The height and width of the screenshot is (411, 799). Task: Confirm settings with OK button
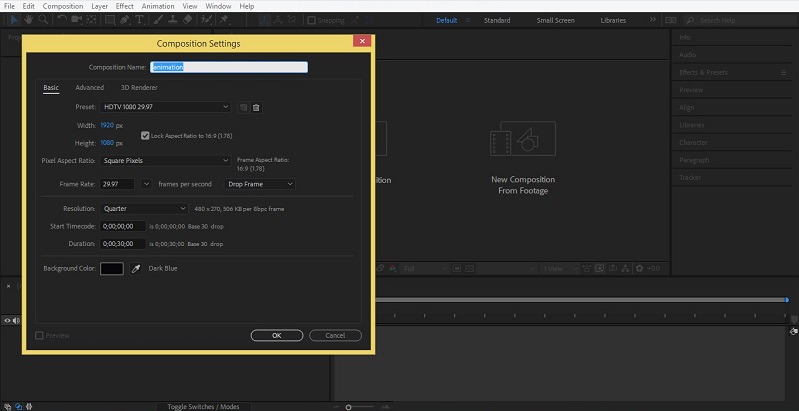(277, 335)
